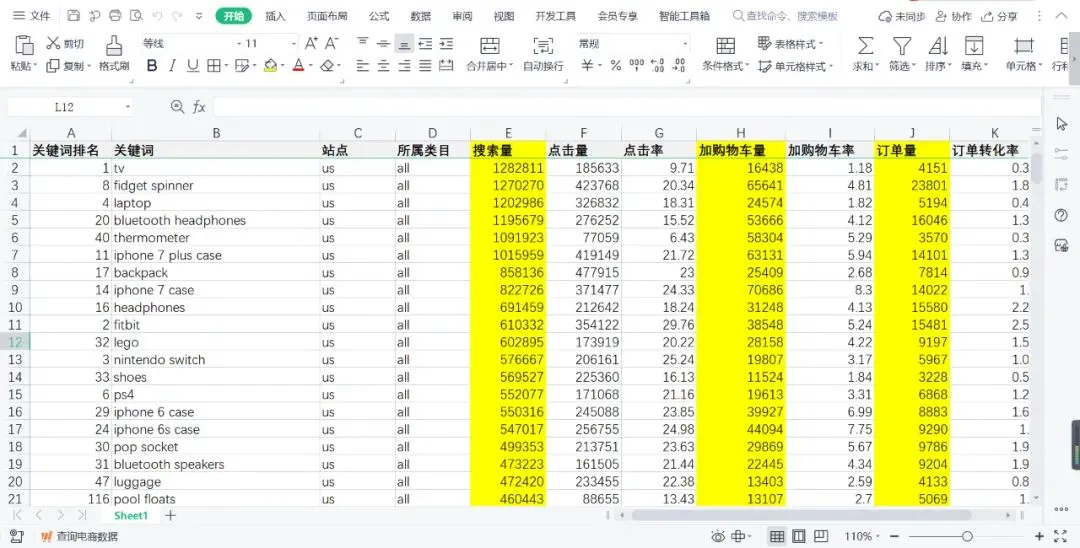Screen dimensions: 1080x548
Task: Click the fx insert function icon
Action: [x=199, y=107]
